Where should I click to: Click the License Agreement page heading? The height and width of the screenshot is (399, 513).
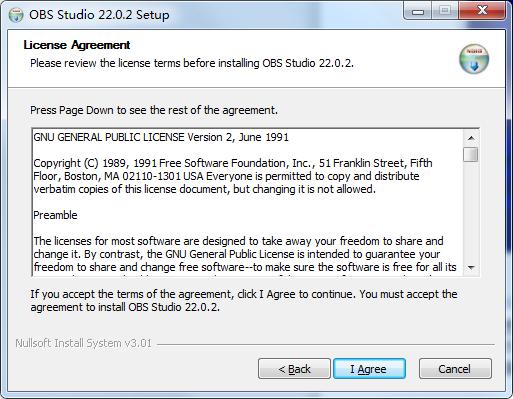click(77, 45)
